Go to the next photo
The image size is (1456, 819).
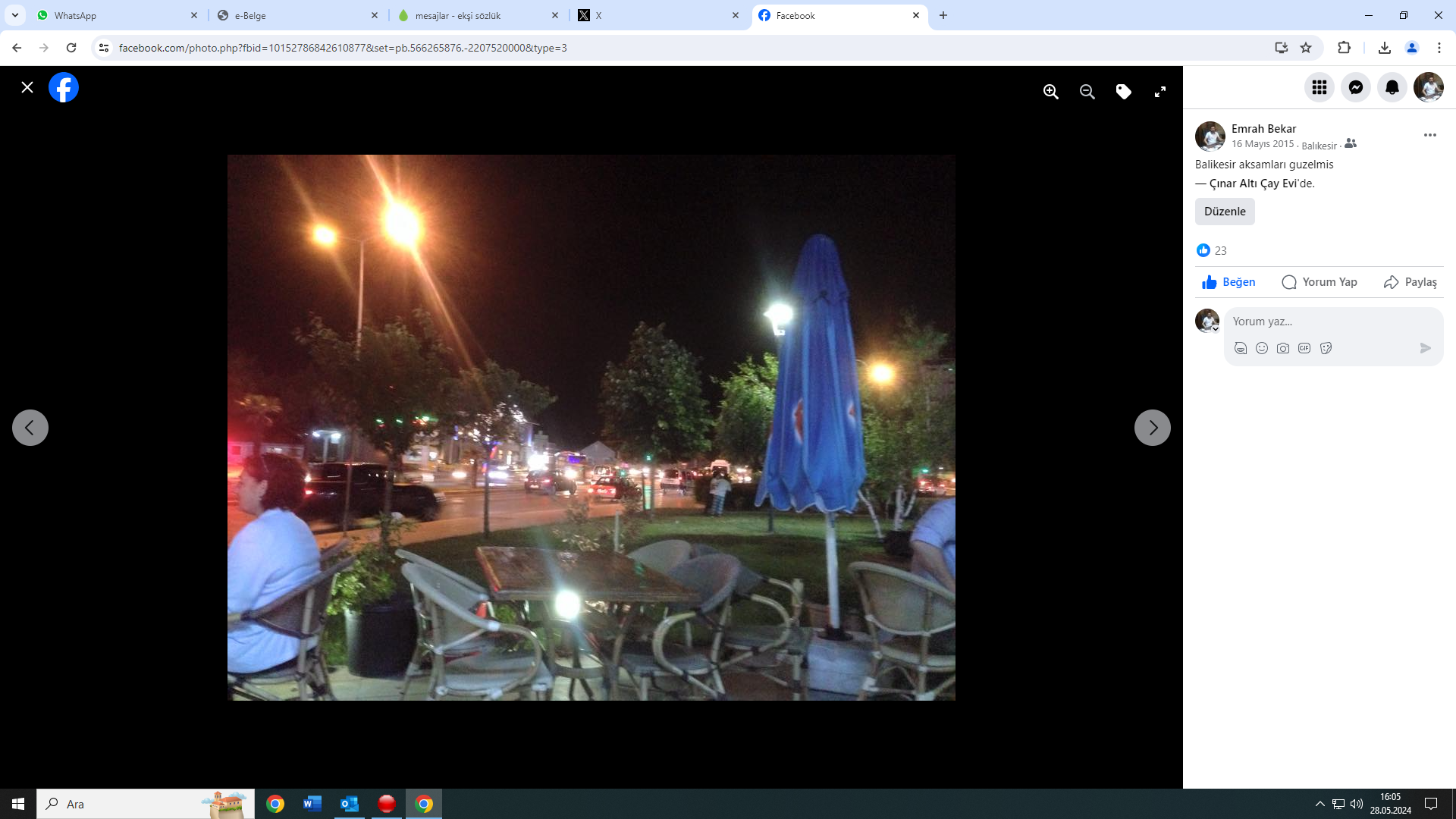point(1152,428)
